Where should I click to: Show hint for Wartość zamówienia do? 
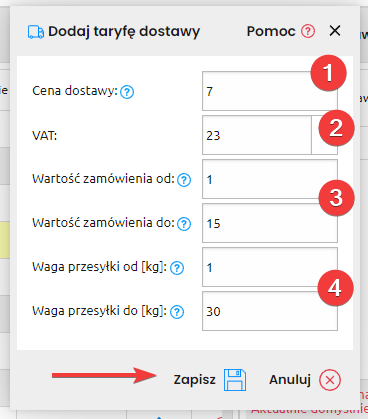pyautogui.click(x=184, y=224)
